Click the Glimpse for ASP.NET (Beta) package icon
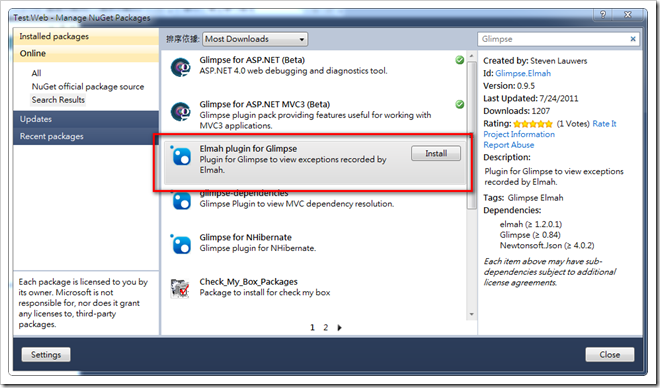Viewport: 660px width, 388px height. (181, 67)
